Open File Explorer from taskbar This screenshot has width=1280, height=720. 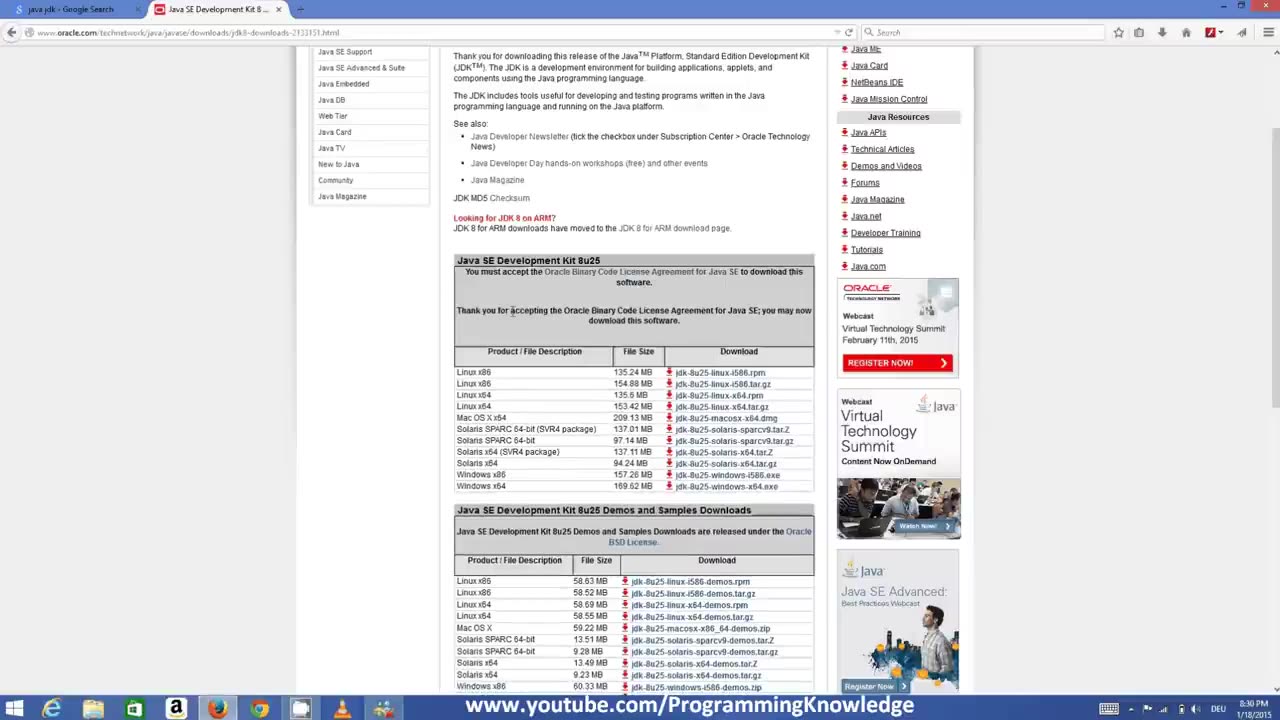pyautogui.click(x=93, y=709)
